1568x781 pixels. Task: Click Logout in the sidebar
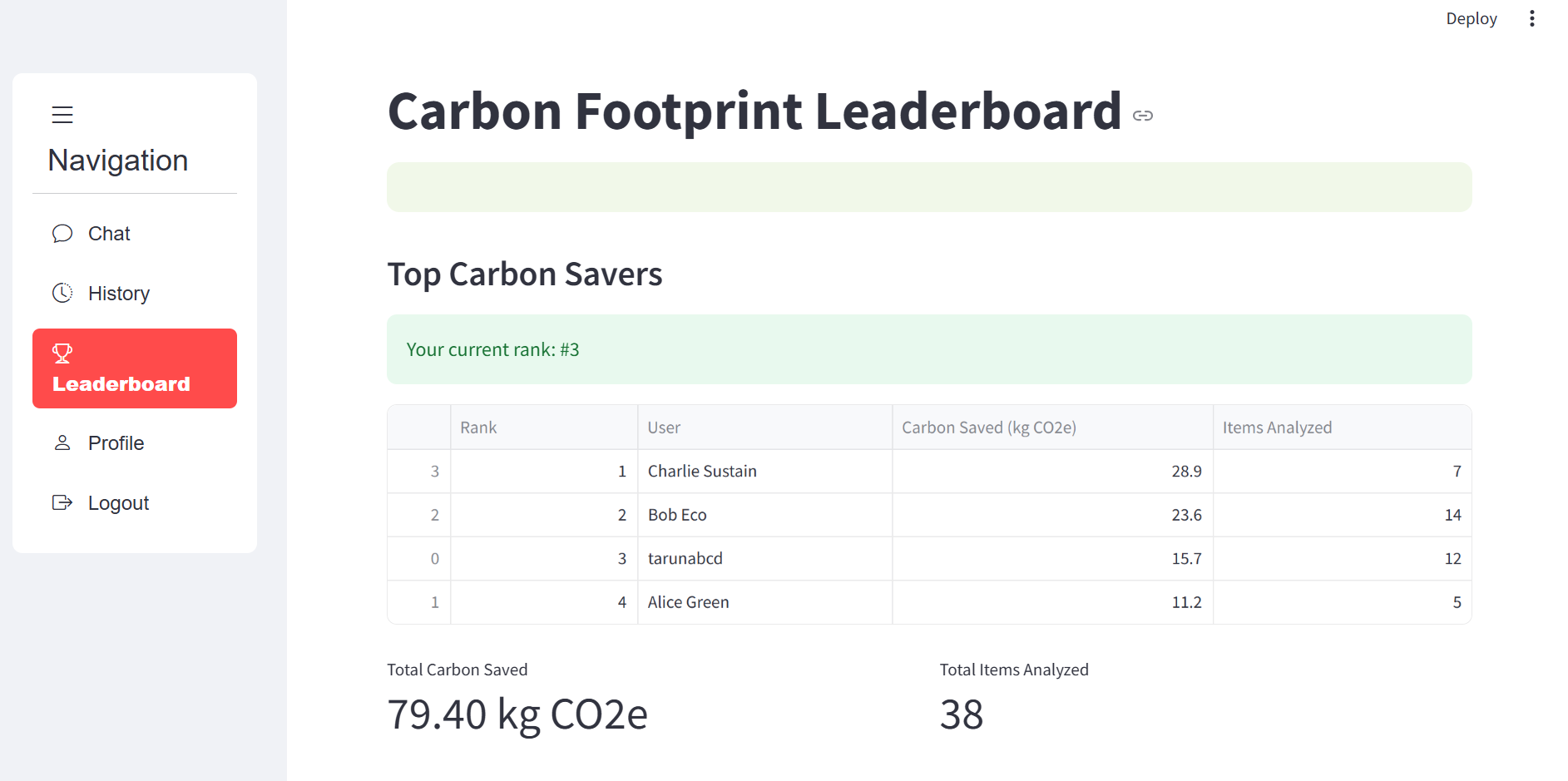click(135, 503)
